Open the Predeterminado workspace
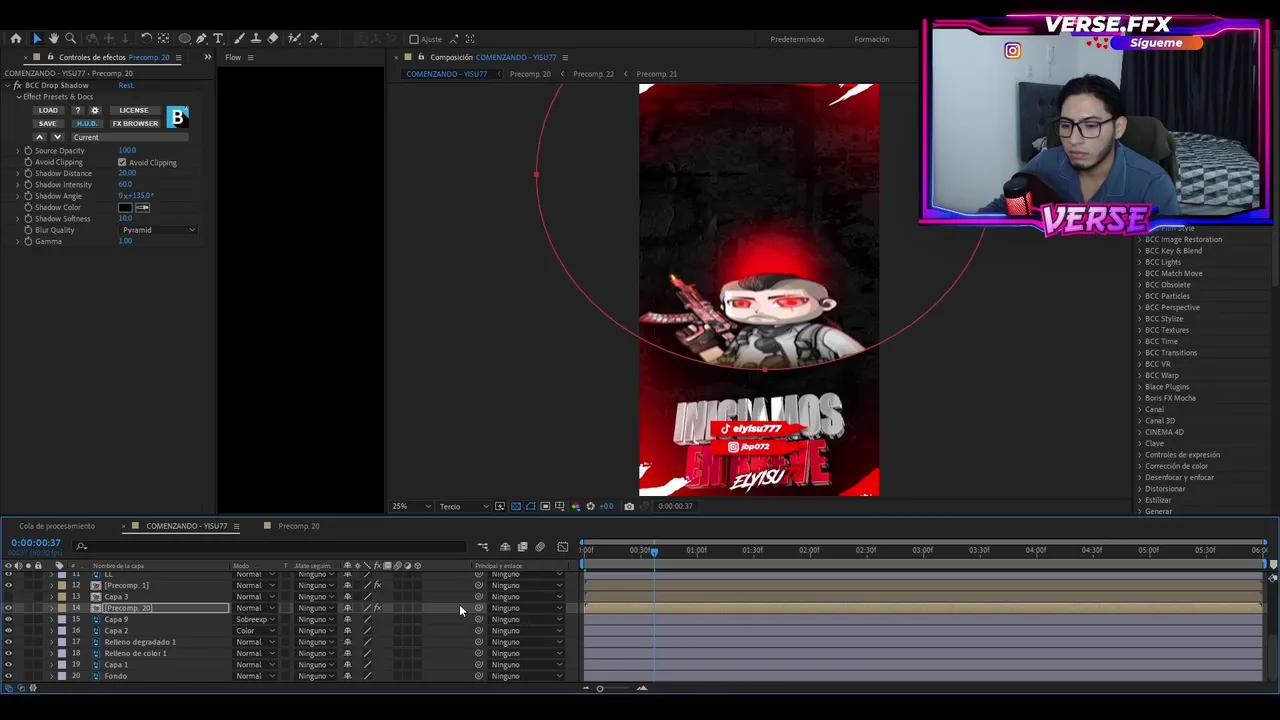 (797, 39)
